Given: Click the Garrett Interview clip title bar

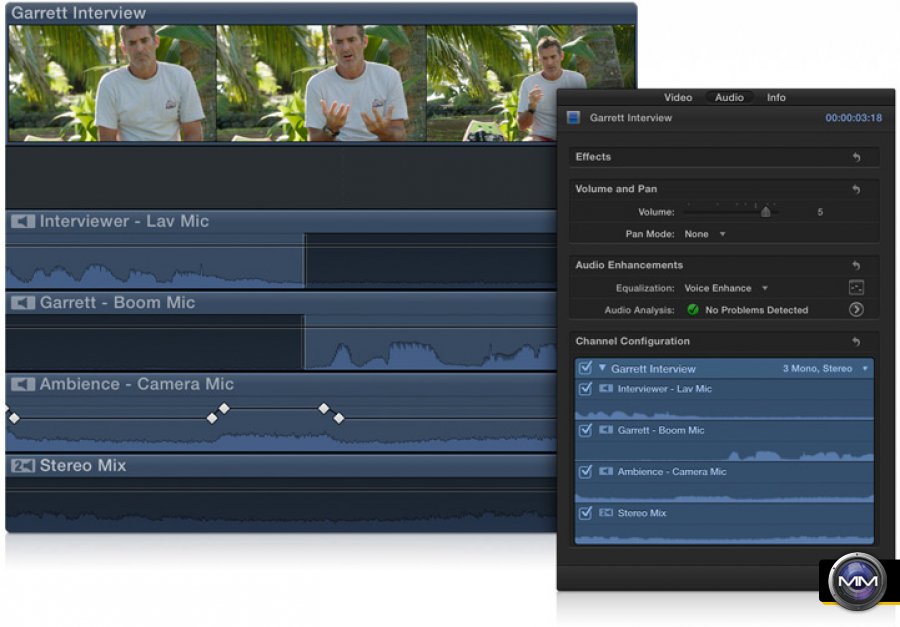Looking at the screenshot, I should 321,13.
